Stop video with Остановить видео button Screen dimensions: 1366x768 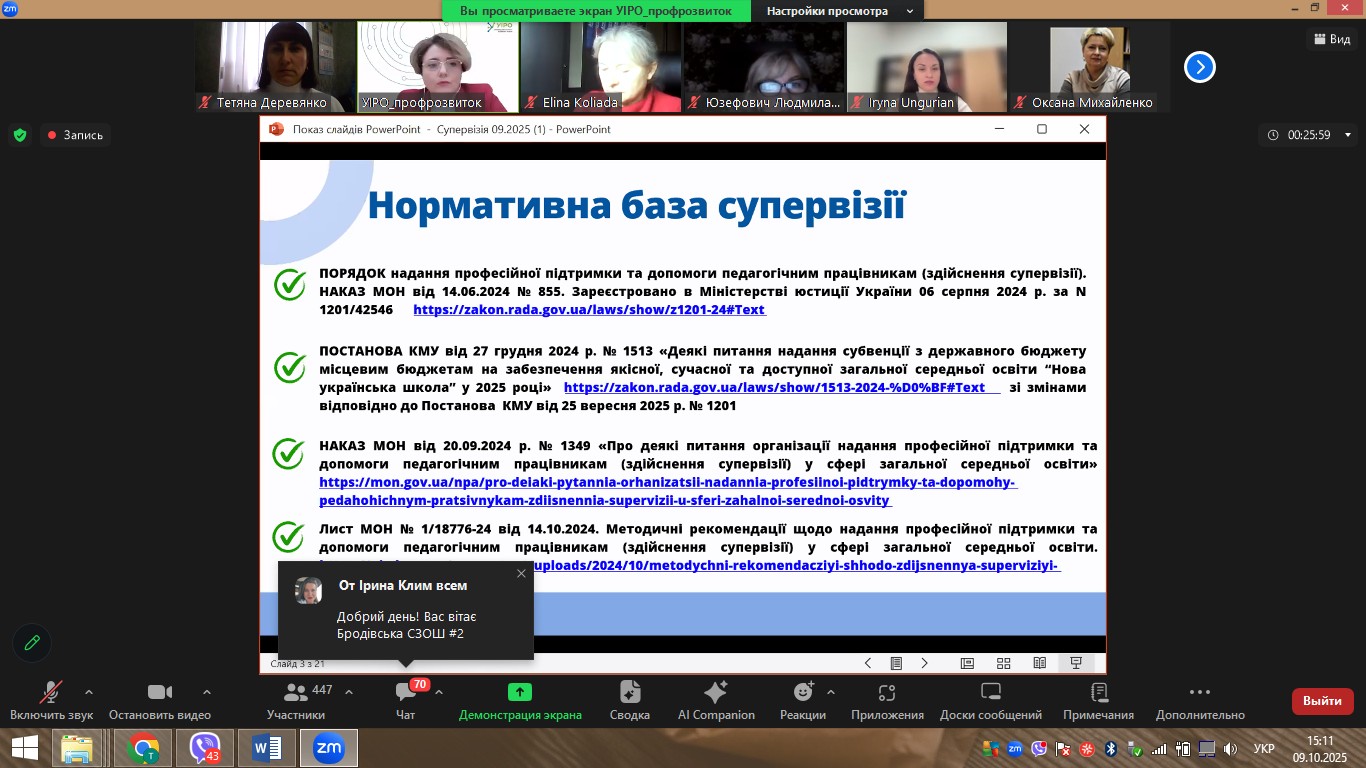pyautogui.click(x=160, y=700)
